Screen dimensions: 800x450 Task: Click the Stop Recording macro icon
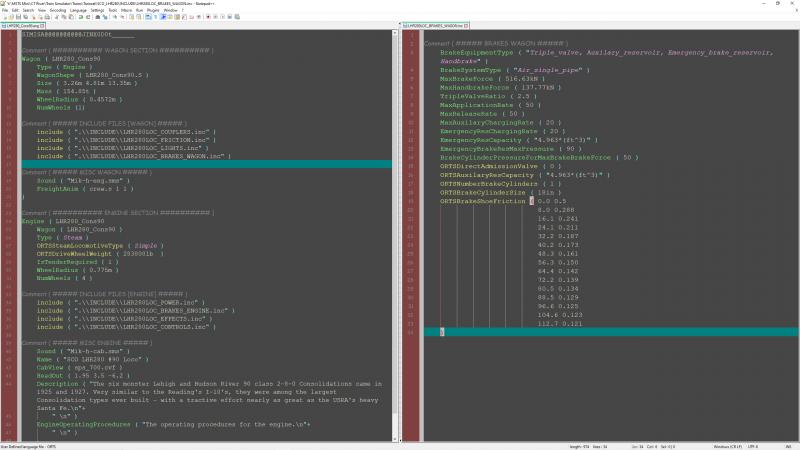click(215, 17)
